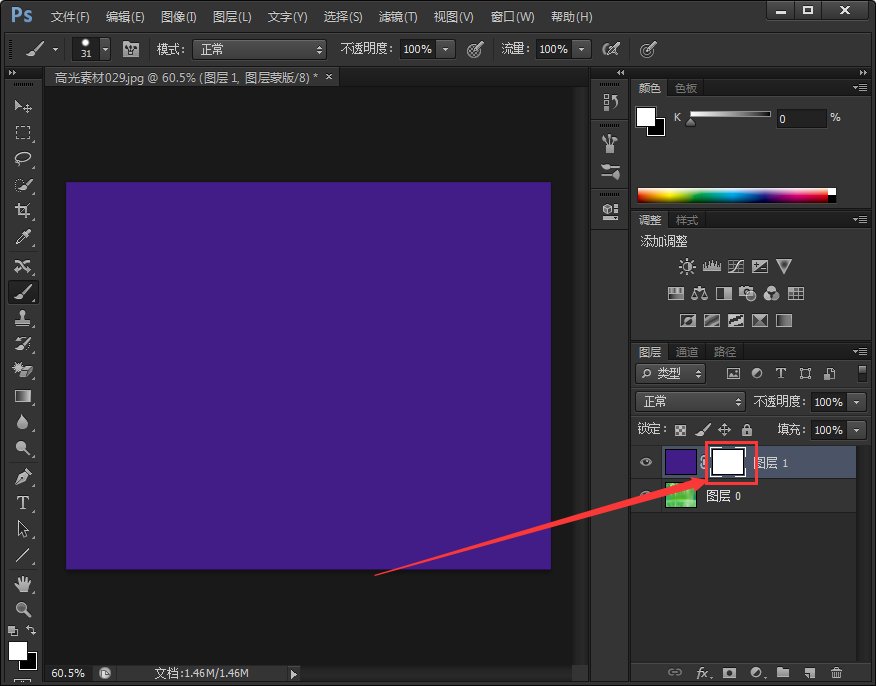Toggle lock transparent pixels checkerboard icon
This screenshot has height=686, width=876.
pos(681,430)
